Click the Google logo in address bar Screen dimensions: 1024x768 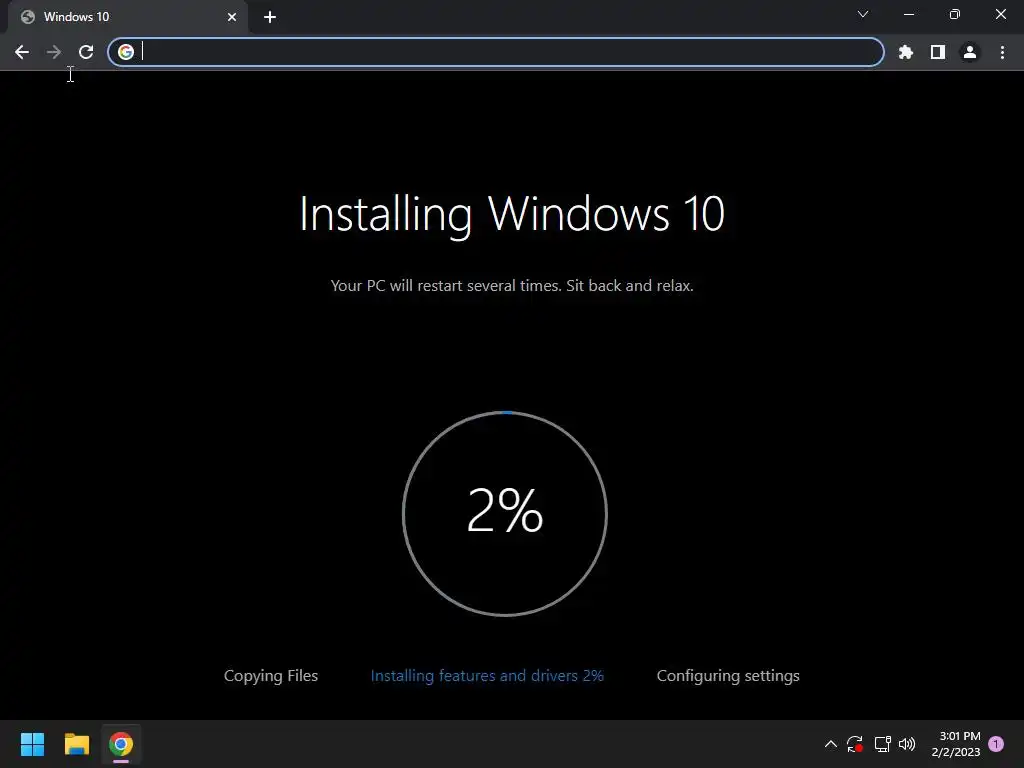point(126,52)
